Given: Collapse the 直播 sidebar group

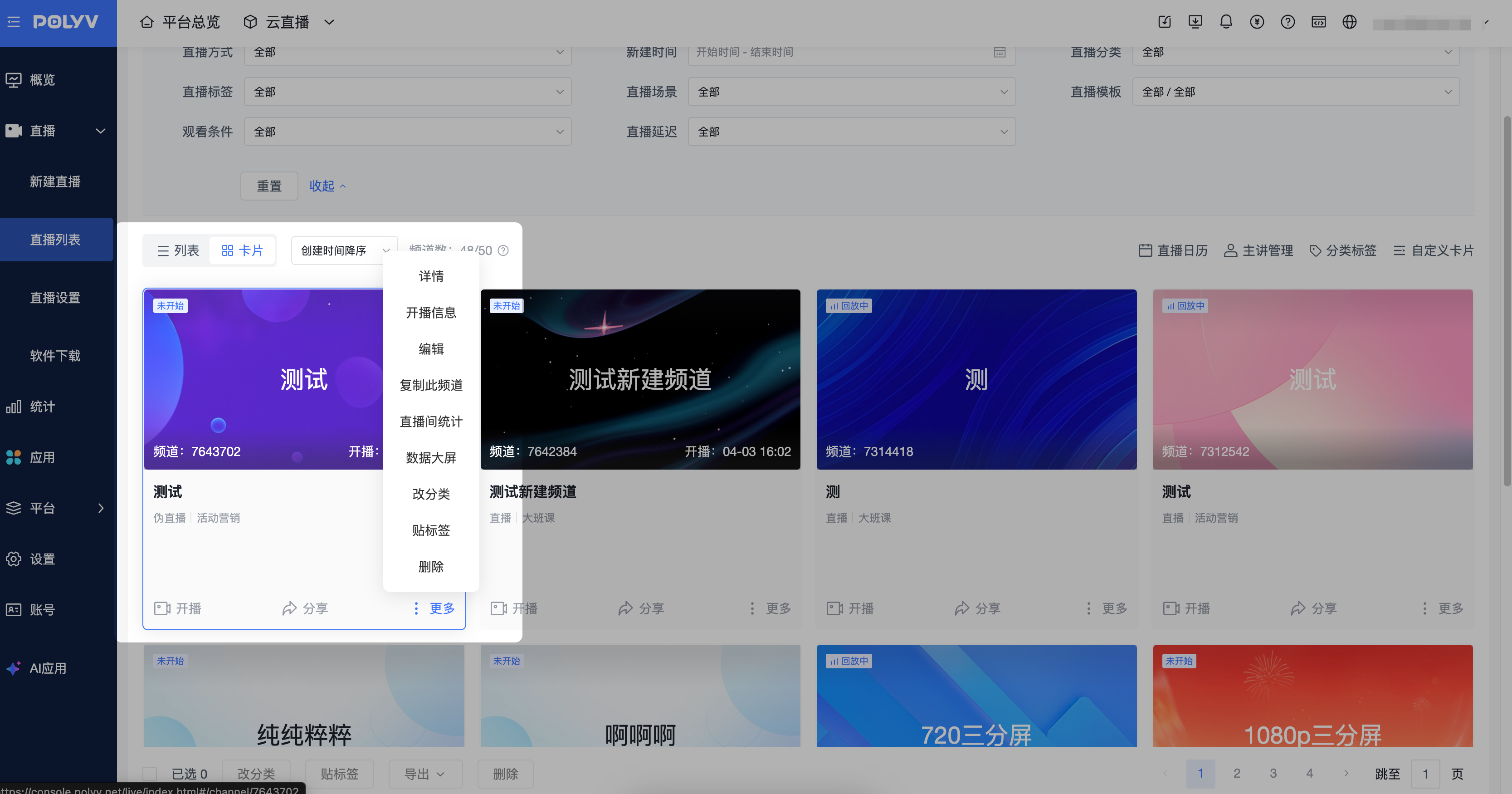Looking at the screenshot, I should [x=100, y=131].
